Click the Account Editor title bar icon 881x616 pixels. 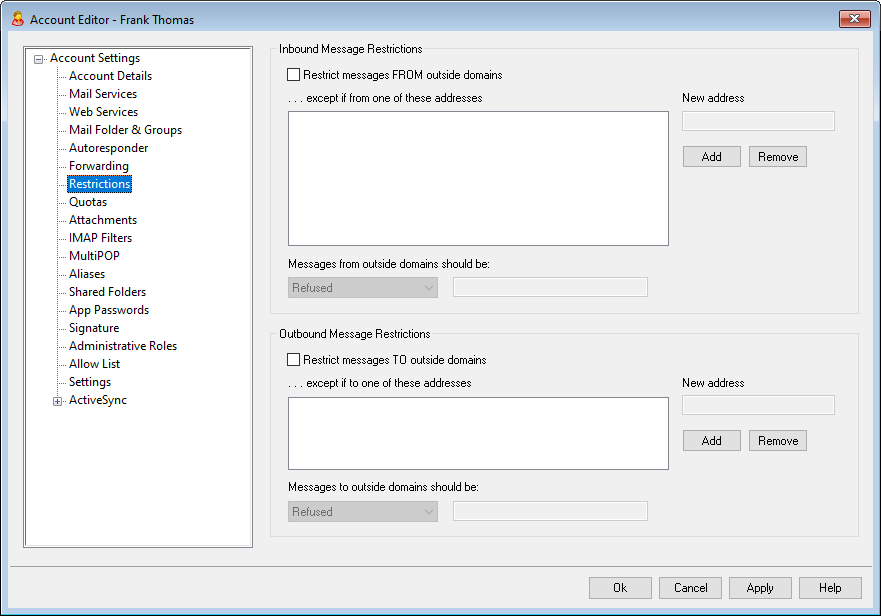point(17,19)
